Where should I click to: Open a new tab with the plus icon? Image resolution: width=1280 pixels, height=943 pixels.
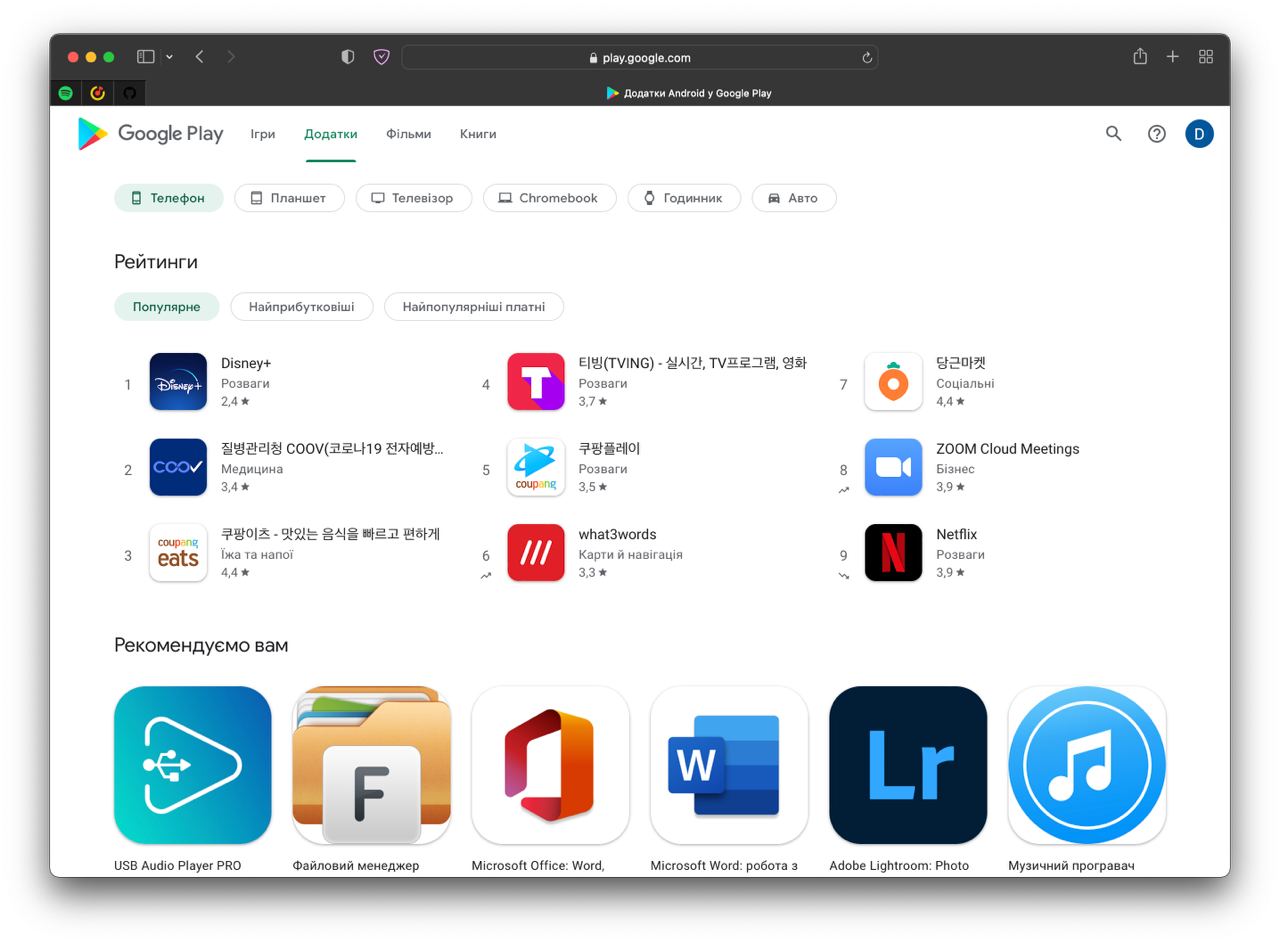[x=1173, y=57]
